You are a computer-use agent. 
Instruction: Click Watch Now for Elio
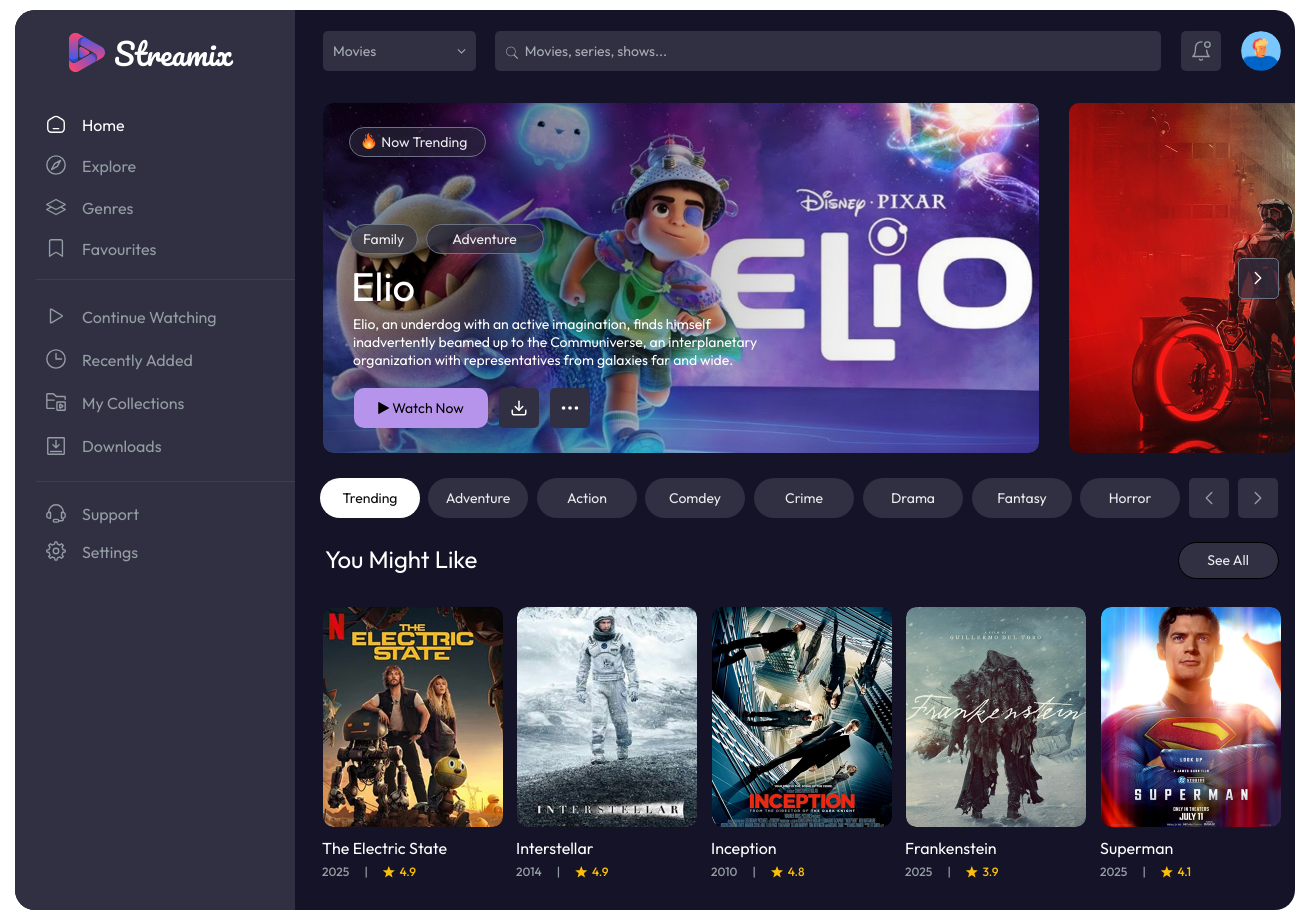(420, 408)
